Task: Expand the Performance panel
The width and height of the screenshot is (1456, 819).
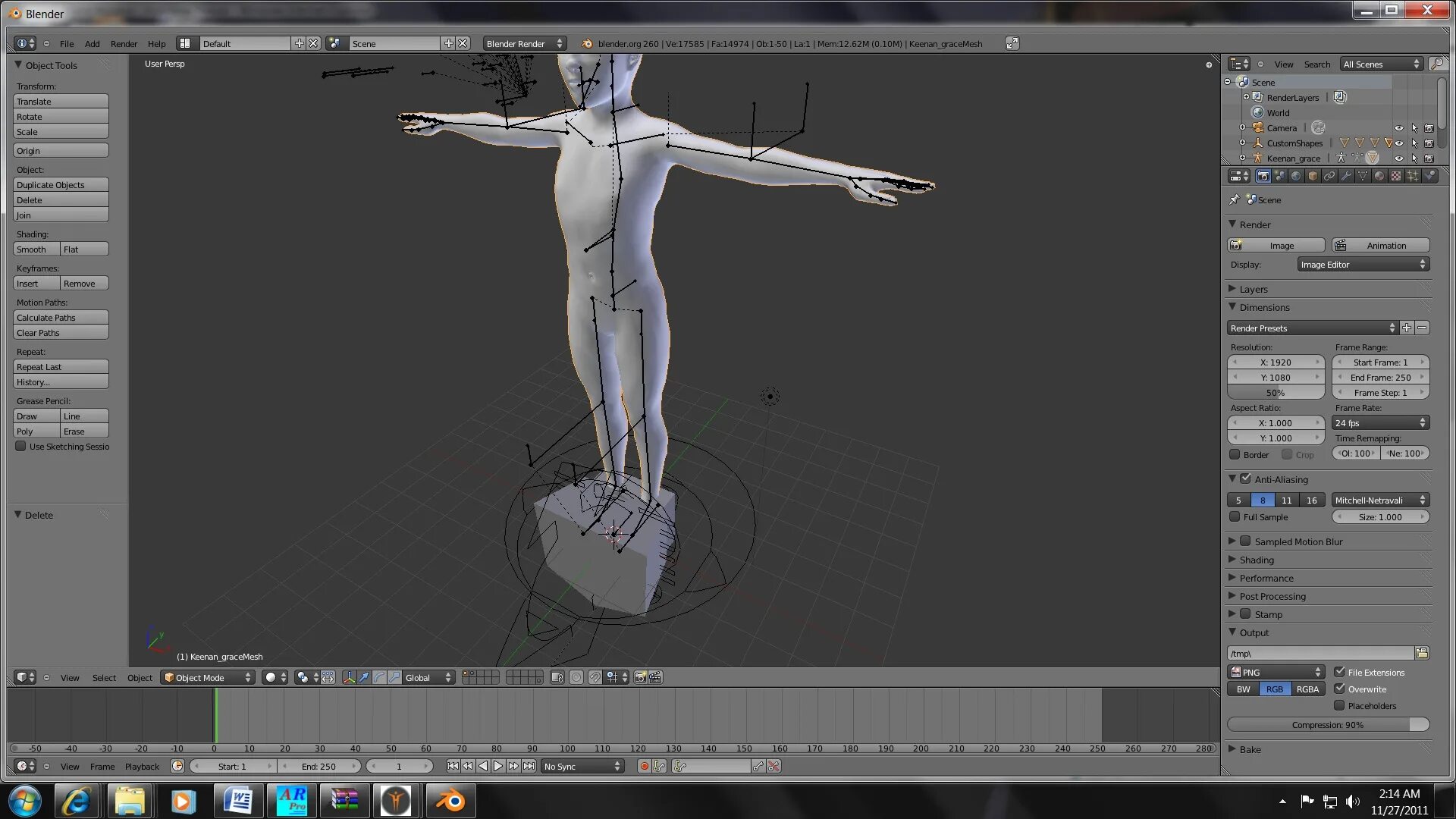Action: pyautogui.click(x=1266, y=578)
